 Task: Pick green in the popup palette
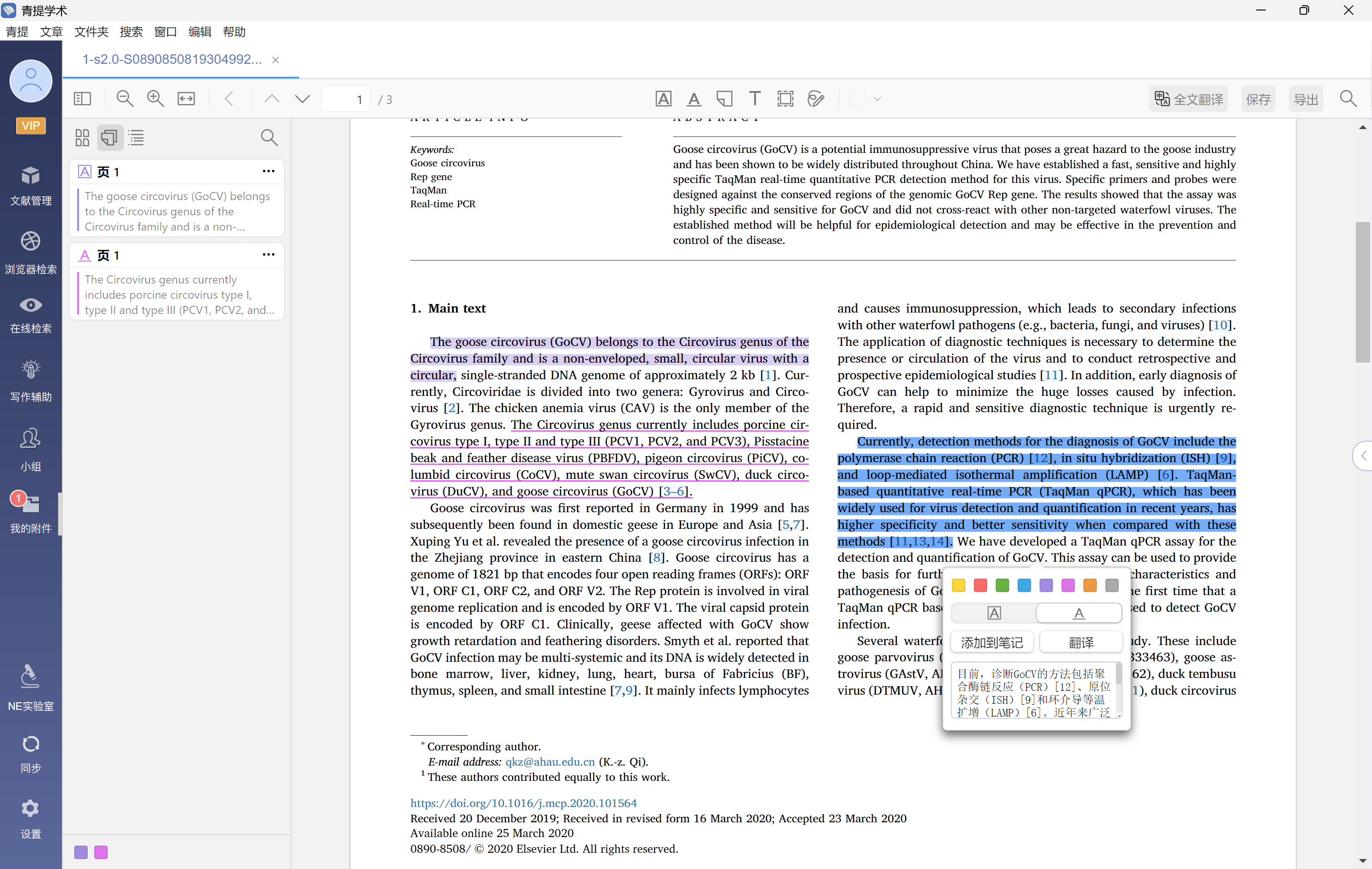click(x=1002, y=585)
